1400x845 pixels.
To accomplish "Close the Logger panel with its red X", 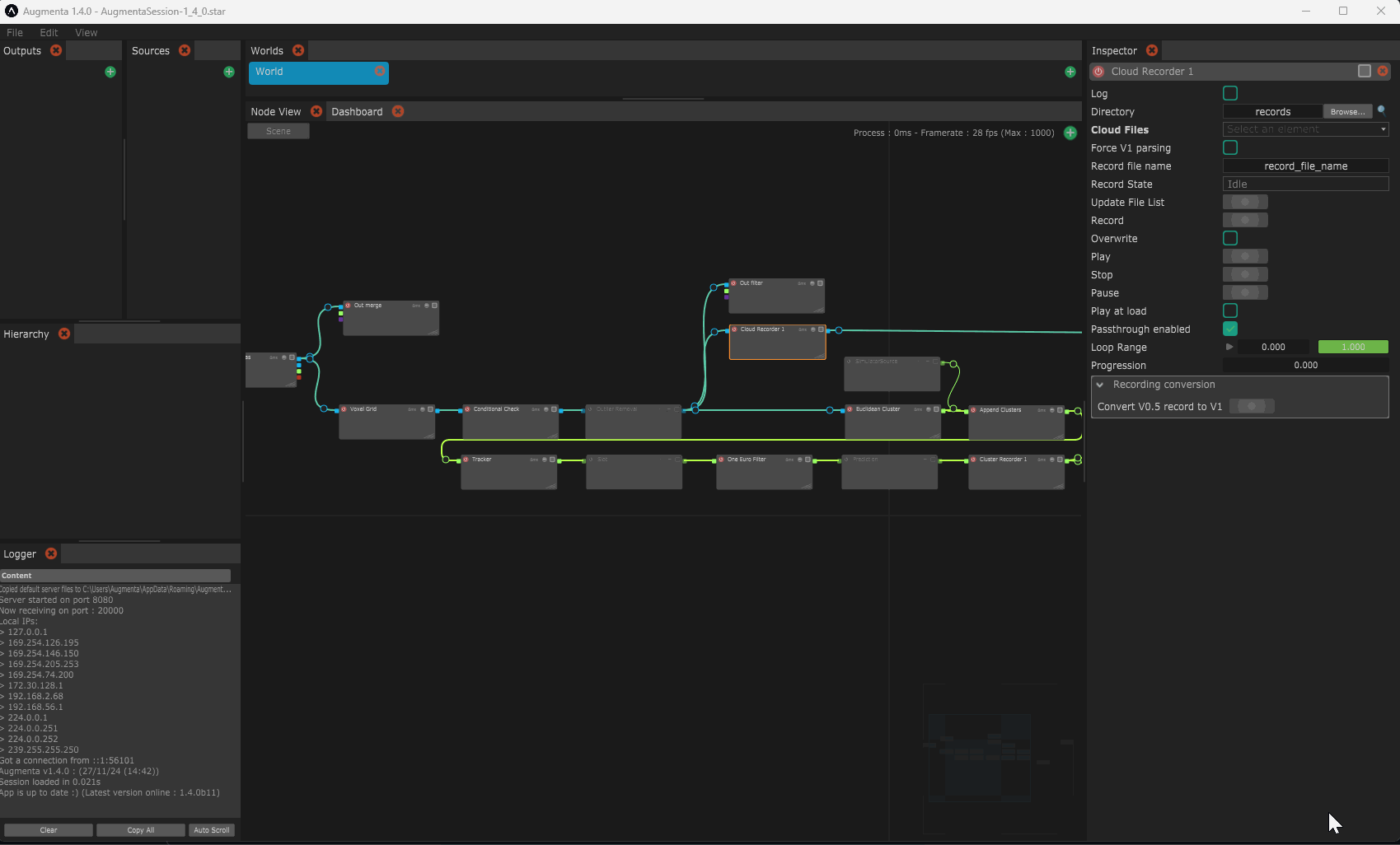I will [51, 554].
